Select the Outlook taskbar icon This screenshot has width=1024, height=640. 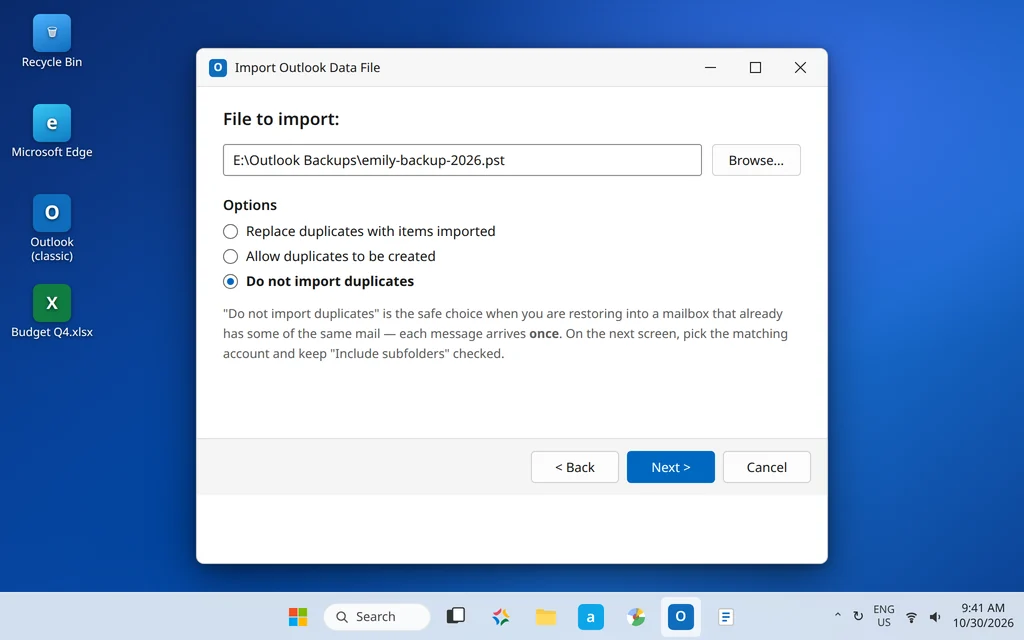[x=680, y=616]
